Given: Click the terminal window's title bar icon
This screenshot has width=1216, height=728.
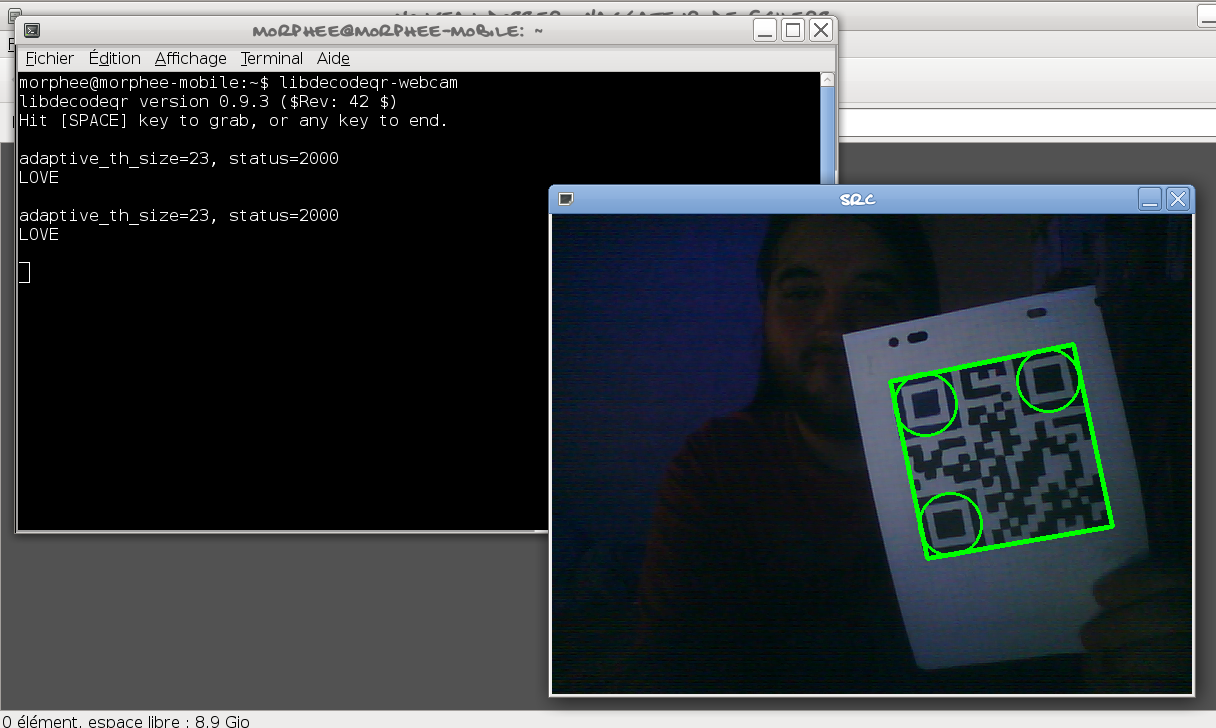Looking at the screenshot, I should pyautogui.click(x=31, y=31).
